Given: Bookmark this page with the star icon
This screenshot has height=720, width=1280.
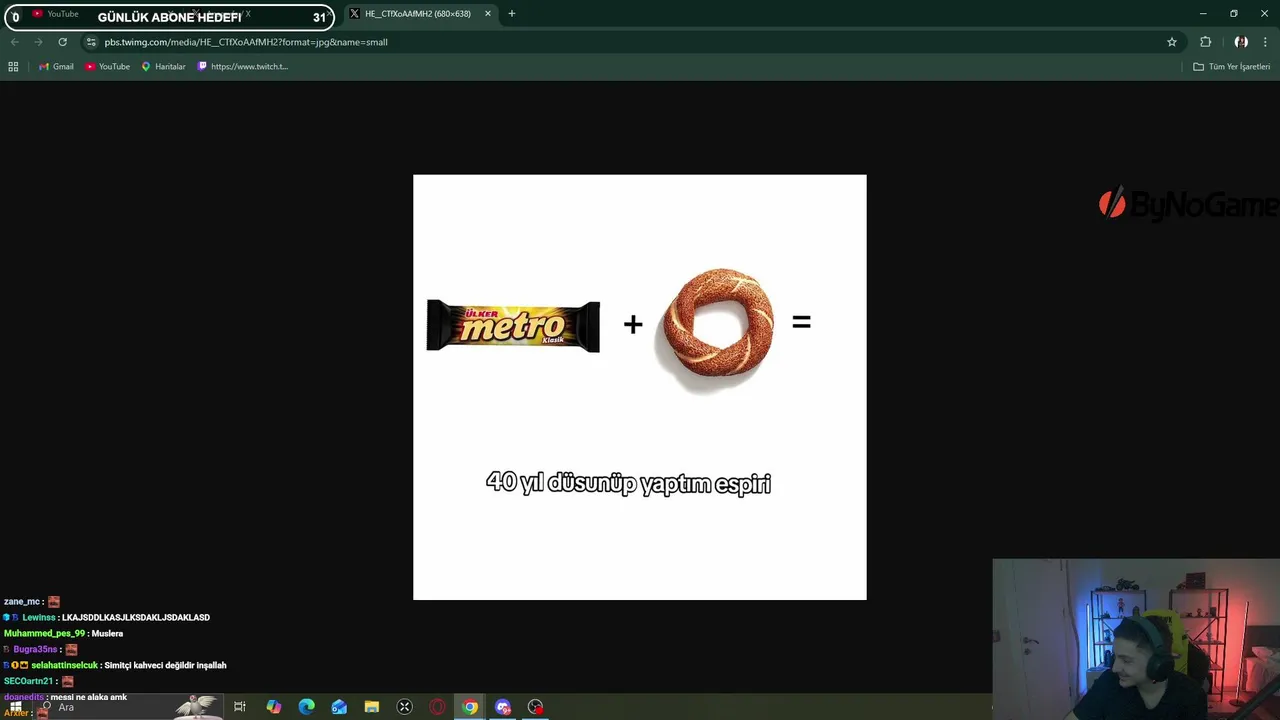Looking at the screenshot, I should pos(1172,42).
